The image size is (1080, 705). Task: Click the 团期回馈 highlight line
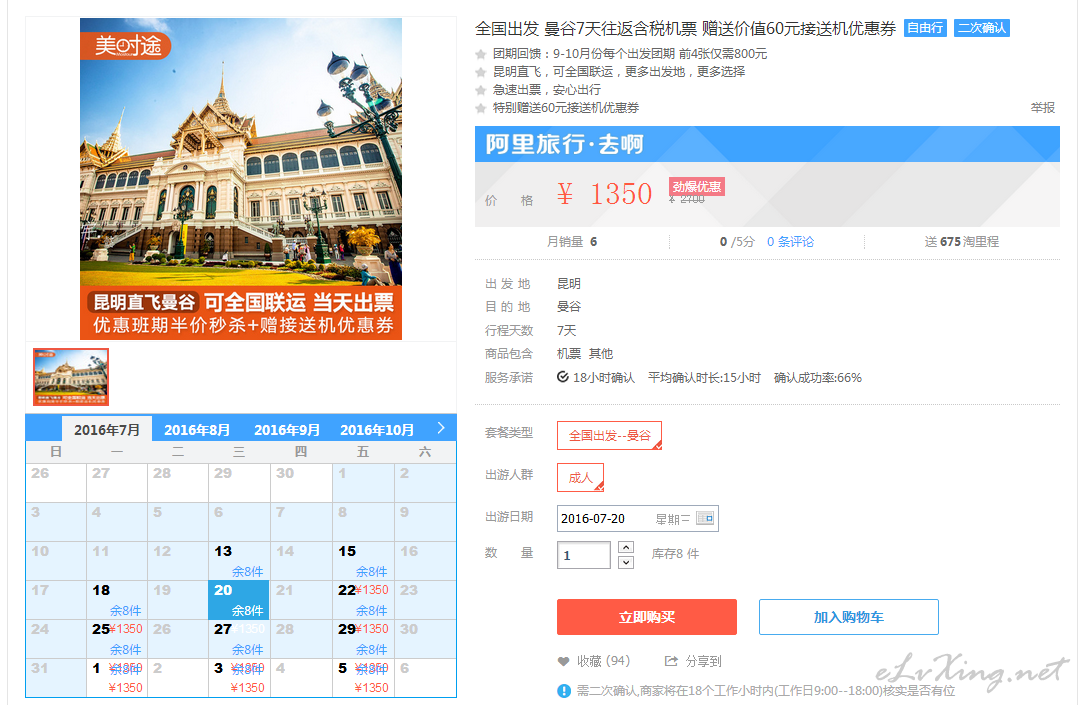coord(630,54)
